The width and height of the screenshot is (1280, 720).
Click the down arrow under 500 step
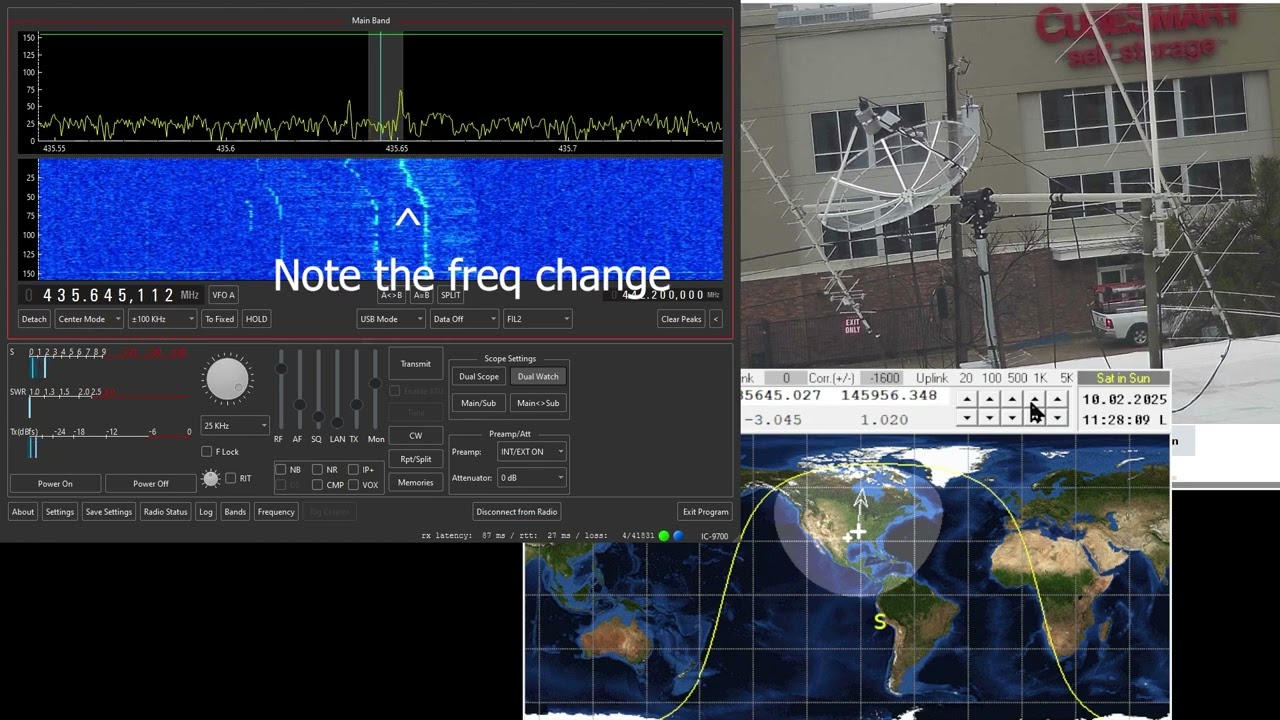1012,418
